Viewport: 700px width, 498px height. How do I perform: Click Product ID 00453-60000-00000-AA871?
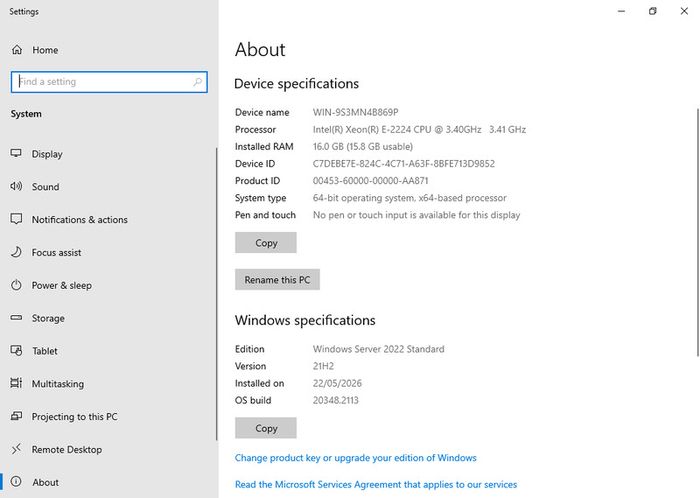coord(371,181)
